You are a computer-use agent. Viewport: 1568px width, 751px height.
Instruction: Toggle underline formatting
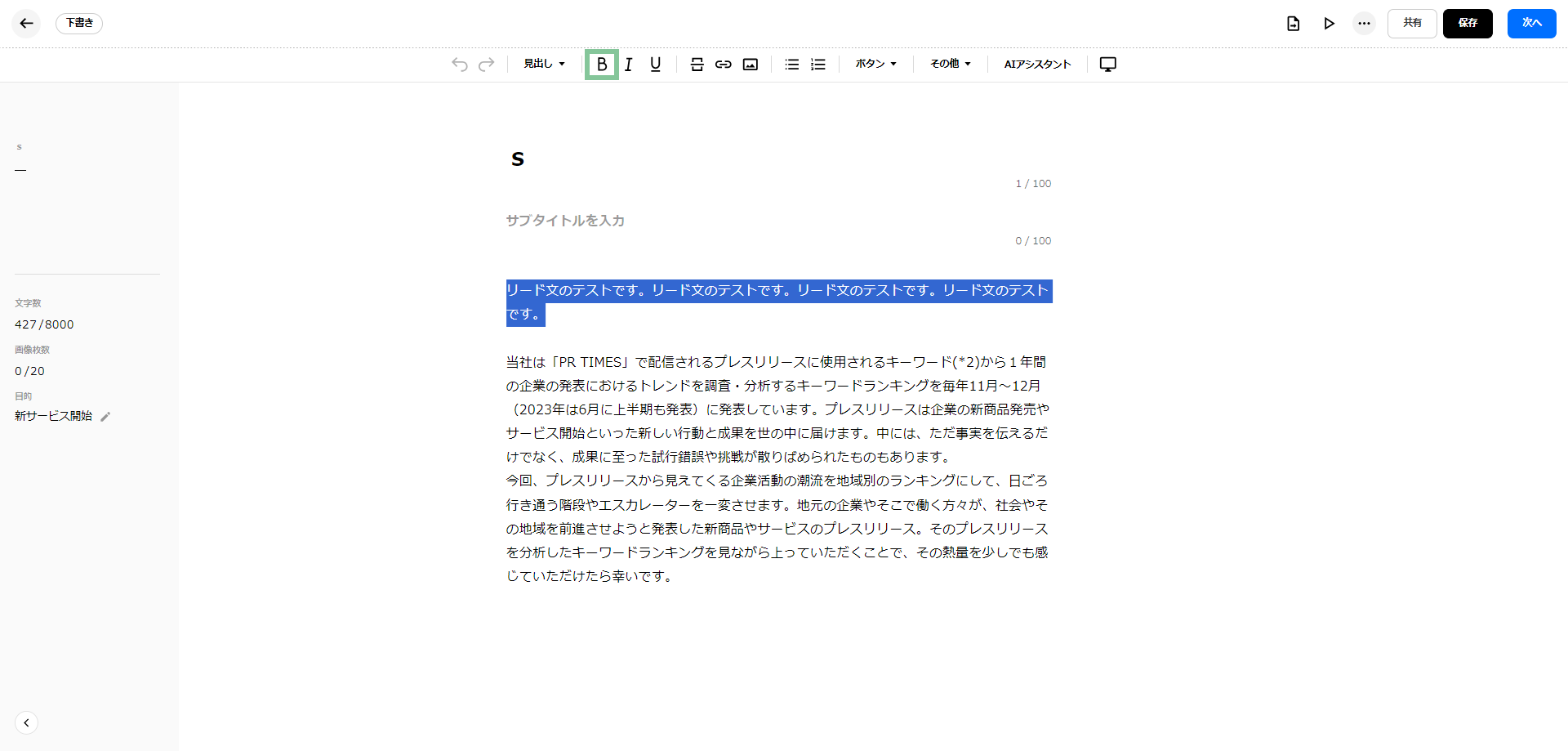655,65
